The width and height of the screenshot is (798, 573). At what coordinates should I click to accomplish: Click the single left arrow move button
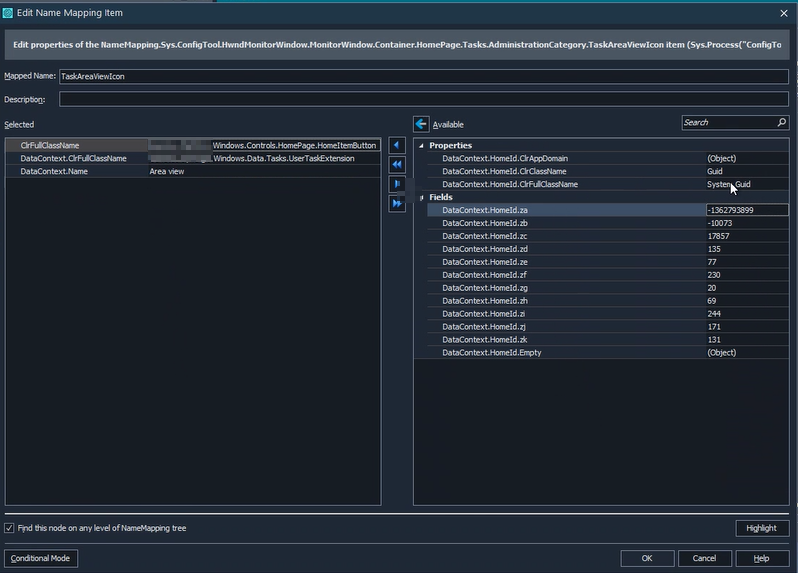(x=397, y=146)
